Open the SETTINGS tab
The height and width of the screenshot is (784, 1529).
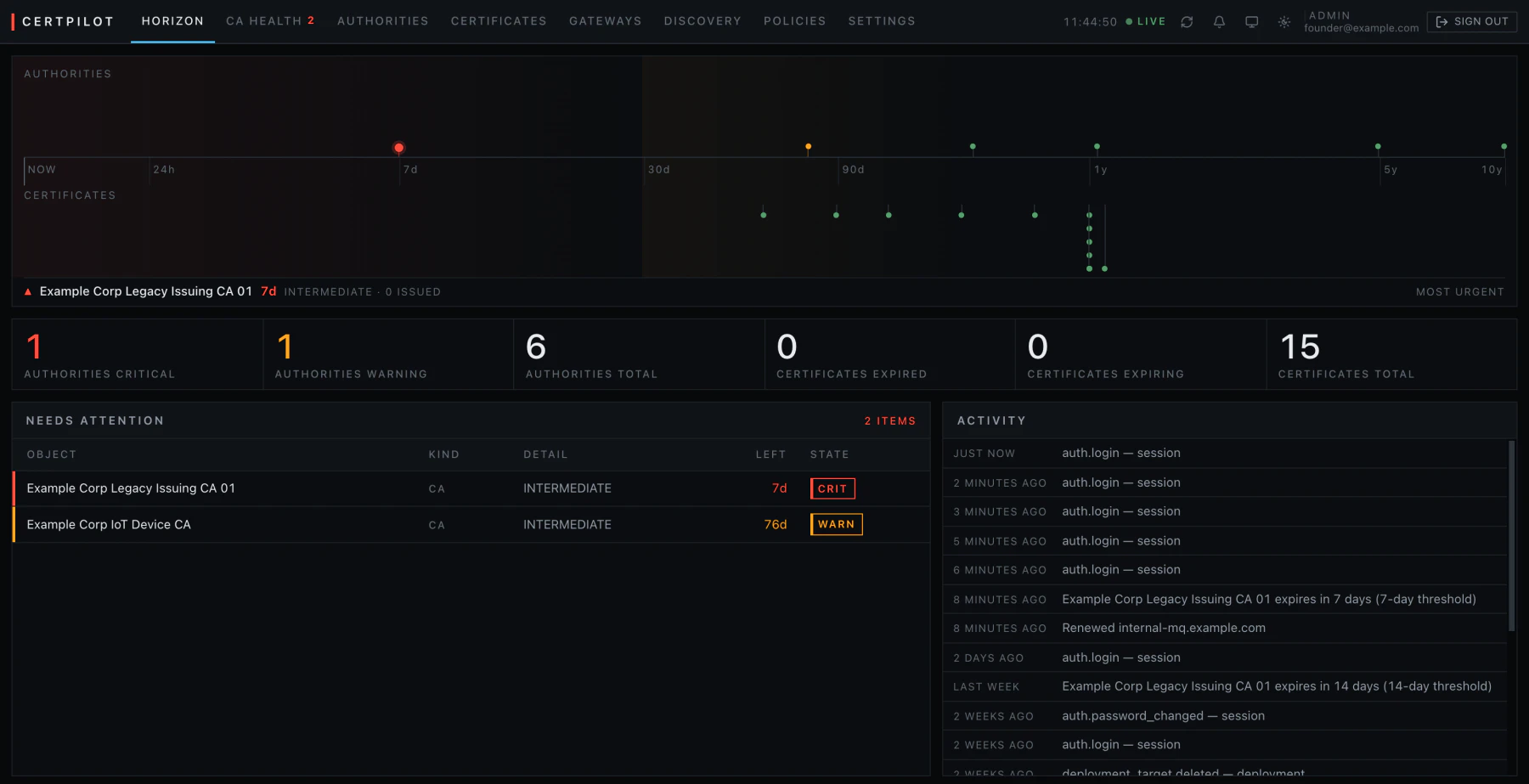(882, 21)
